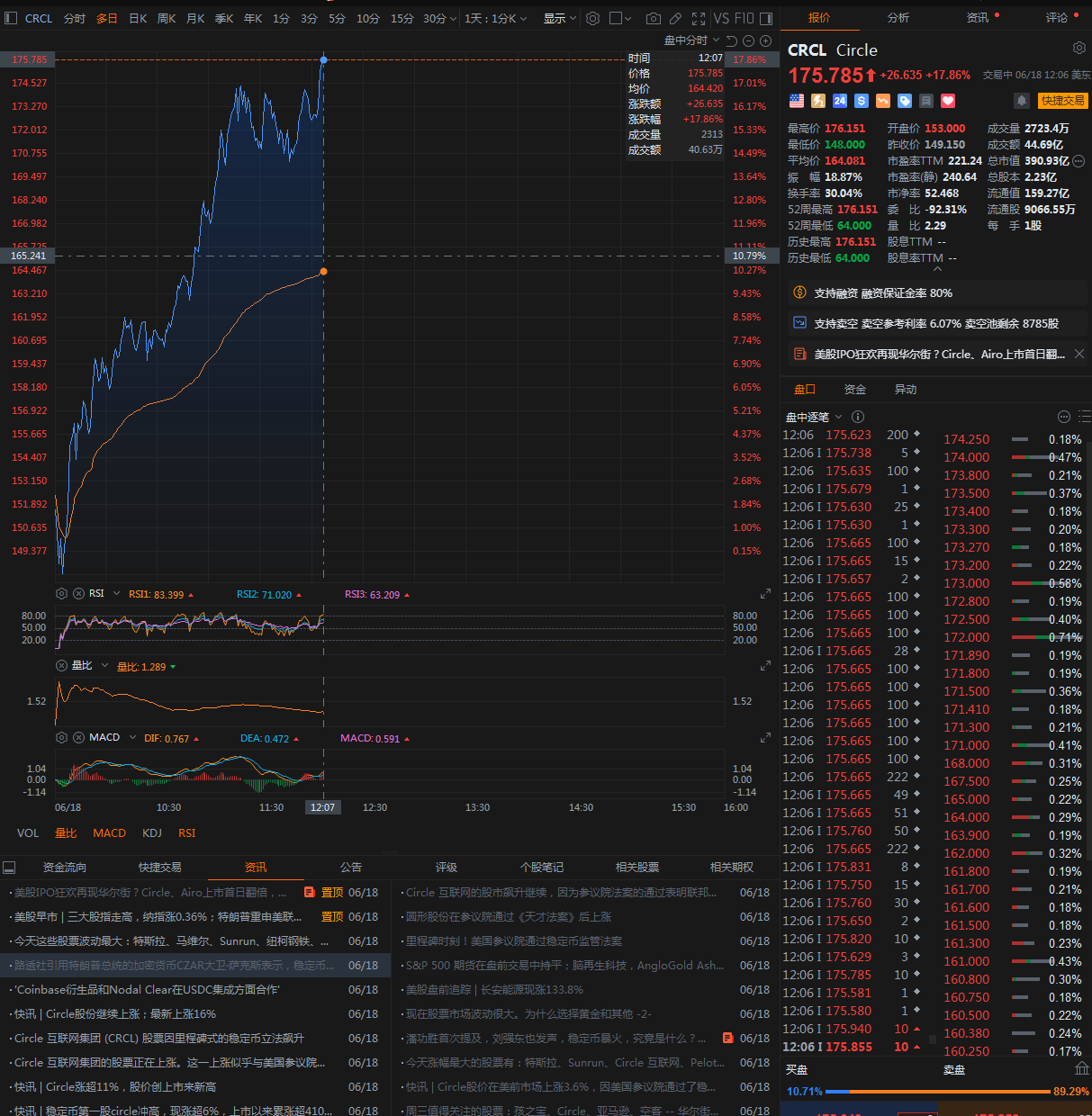Reset chart zoom with undo arrow
This screenshot has height=1116, width=1092.
click(731, 40)
